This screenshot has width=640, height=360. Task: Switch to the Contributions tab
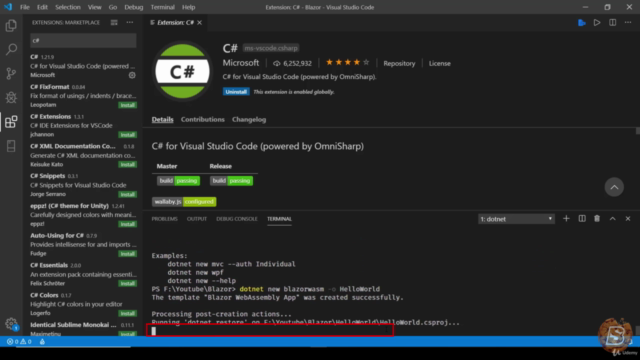(x=203, y=120)
